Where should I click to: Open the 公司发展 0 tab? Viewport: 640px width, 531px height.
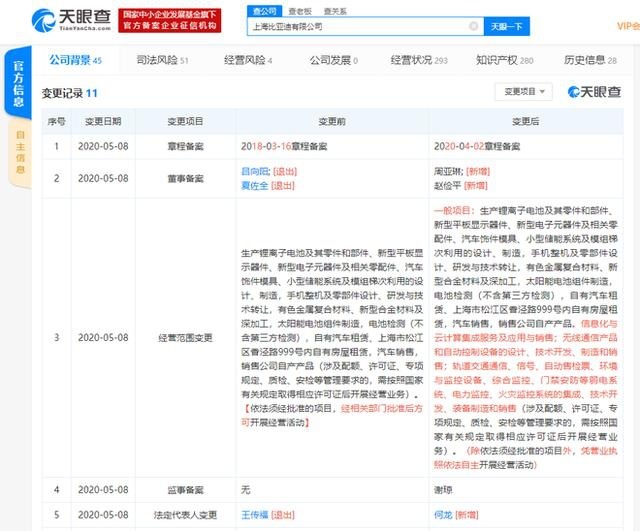pos(333,60)
